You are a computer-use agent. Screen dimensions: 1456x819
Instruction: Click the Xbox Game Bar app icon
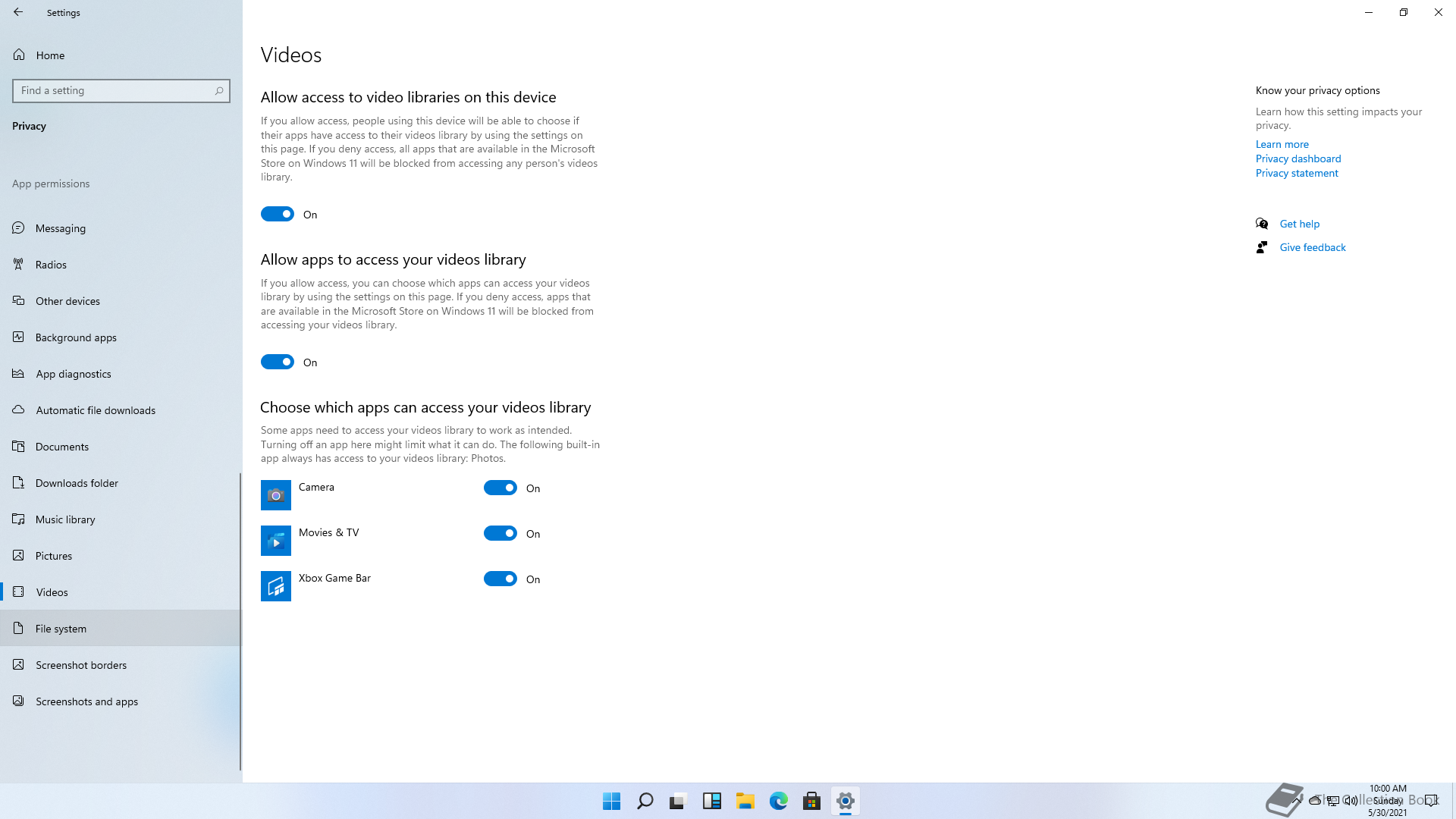click(276, 586)
